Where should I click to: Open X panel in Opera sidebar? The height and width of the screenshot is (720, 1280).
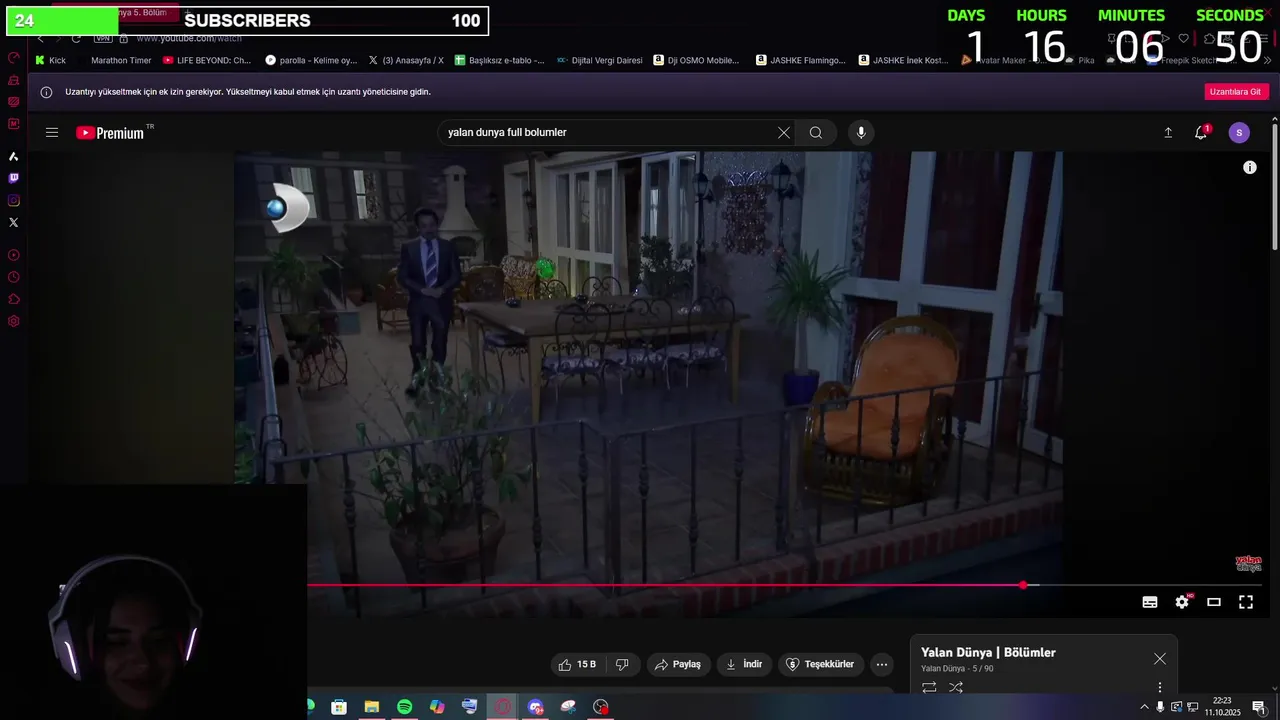pos(13,222)
